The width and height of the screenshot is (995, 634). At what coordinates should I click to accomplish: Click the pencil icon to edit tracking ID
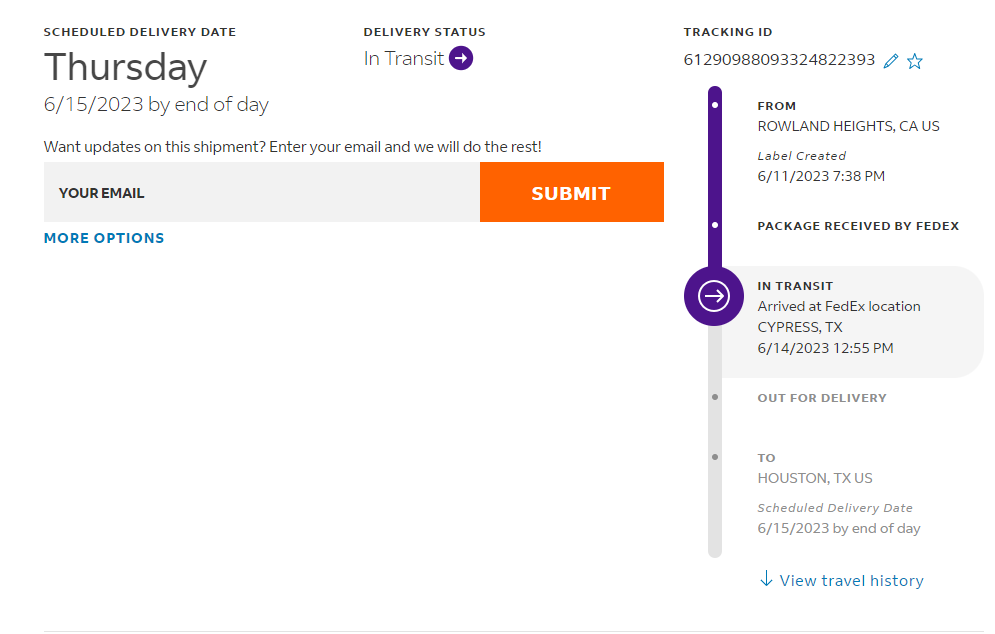pyautogui.click(x=891, y=61)
